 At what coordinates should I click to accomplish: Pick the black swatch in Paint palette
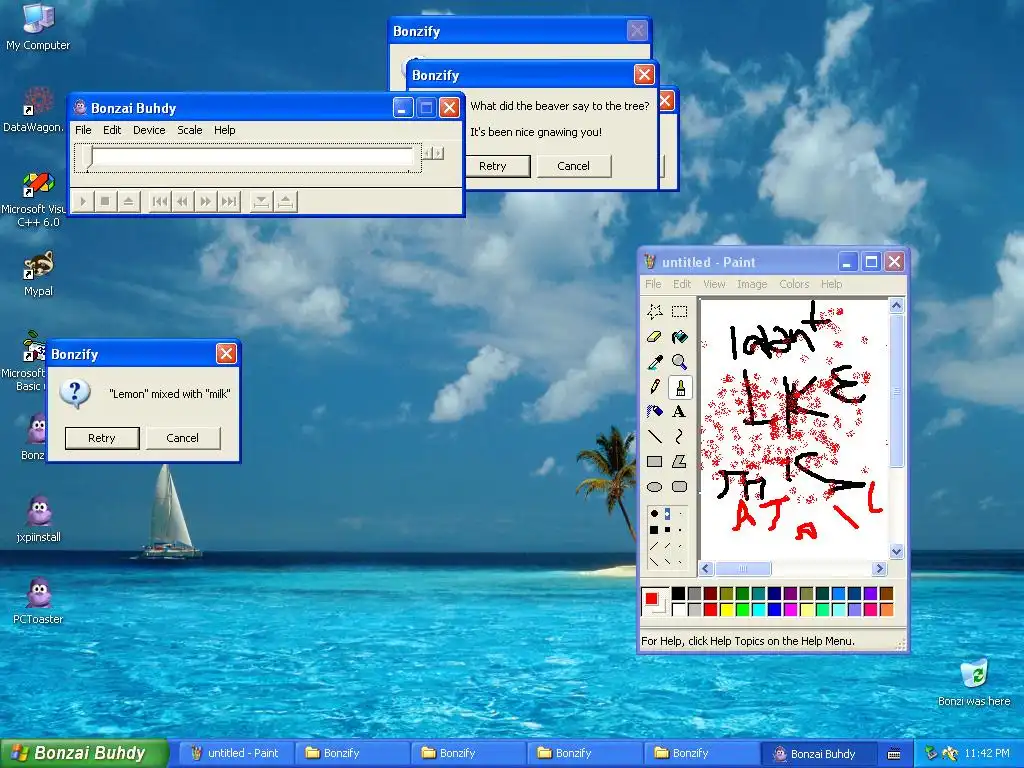[x=679, y=593]
